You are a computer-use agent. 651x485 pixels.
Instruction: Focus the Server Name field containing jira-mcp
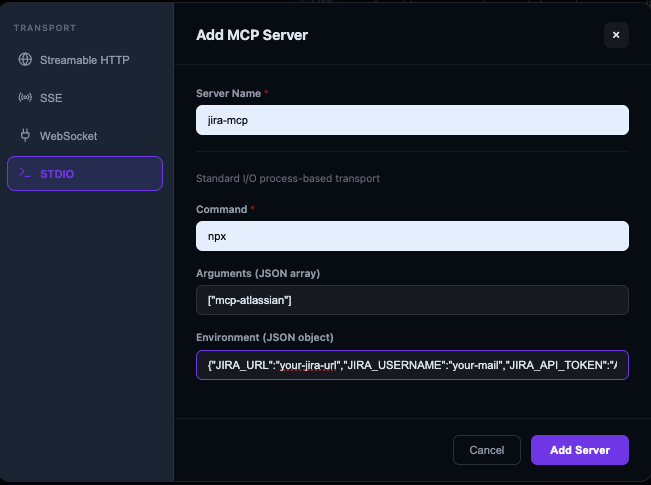click(x=412, y=120)
